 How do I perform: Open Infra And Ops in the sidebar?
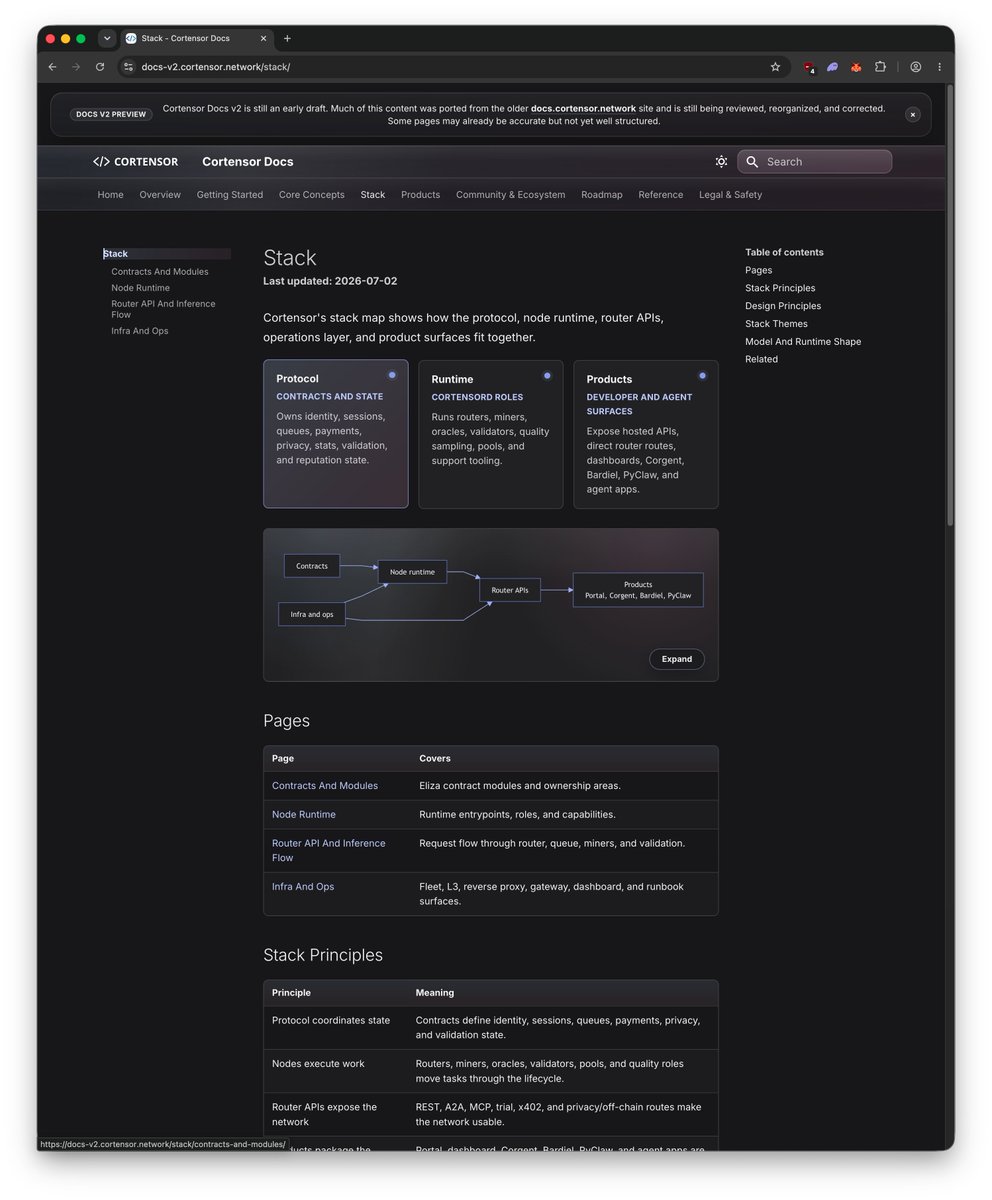point(139,331)
